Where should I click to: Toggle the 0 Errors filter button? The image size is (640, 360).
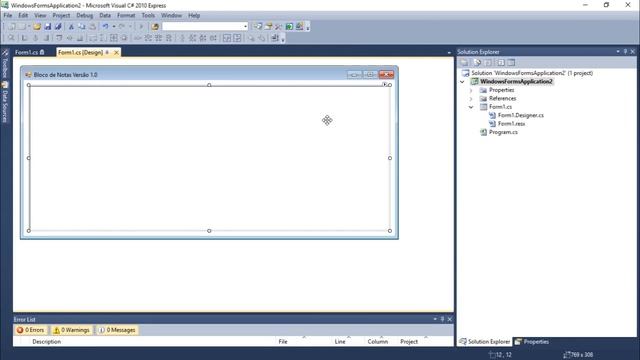coord(31,330)
